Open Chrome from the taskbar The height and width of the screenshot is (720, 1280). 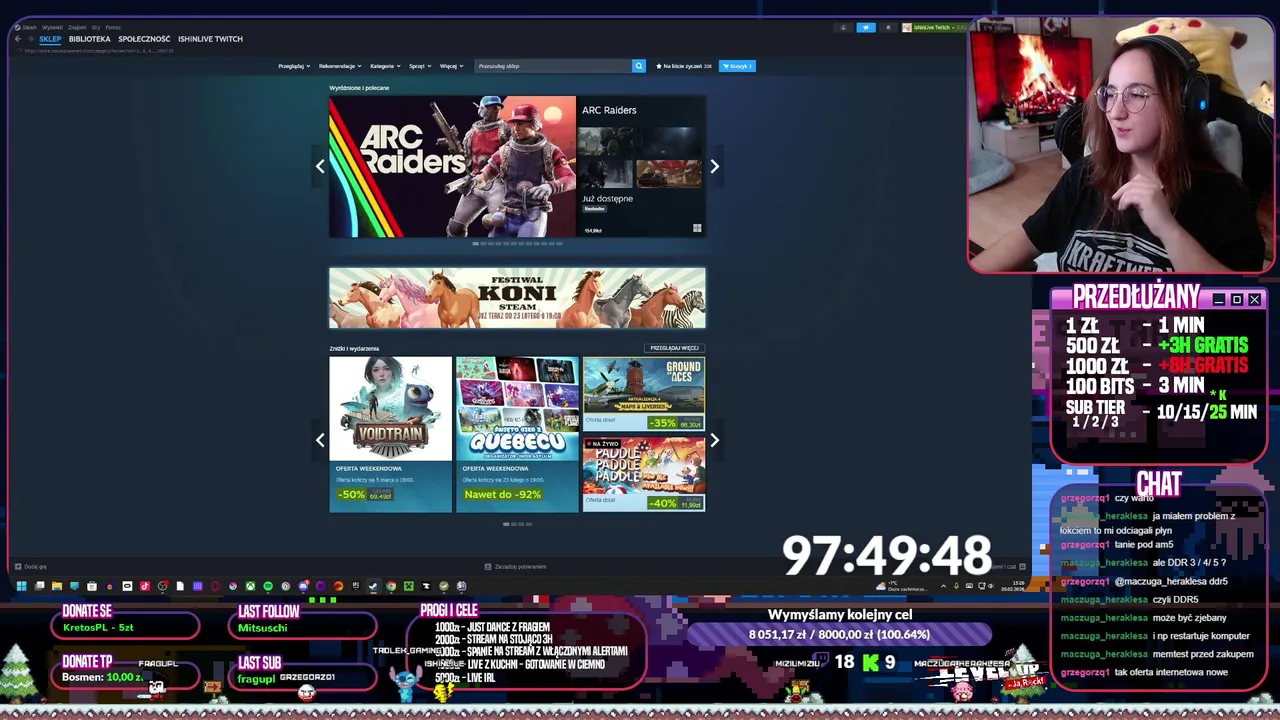coord(391,586)
